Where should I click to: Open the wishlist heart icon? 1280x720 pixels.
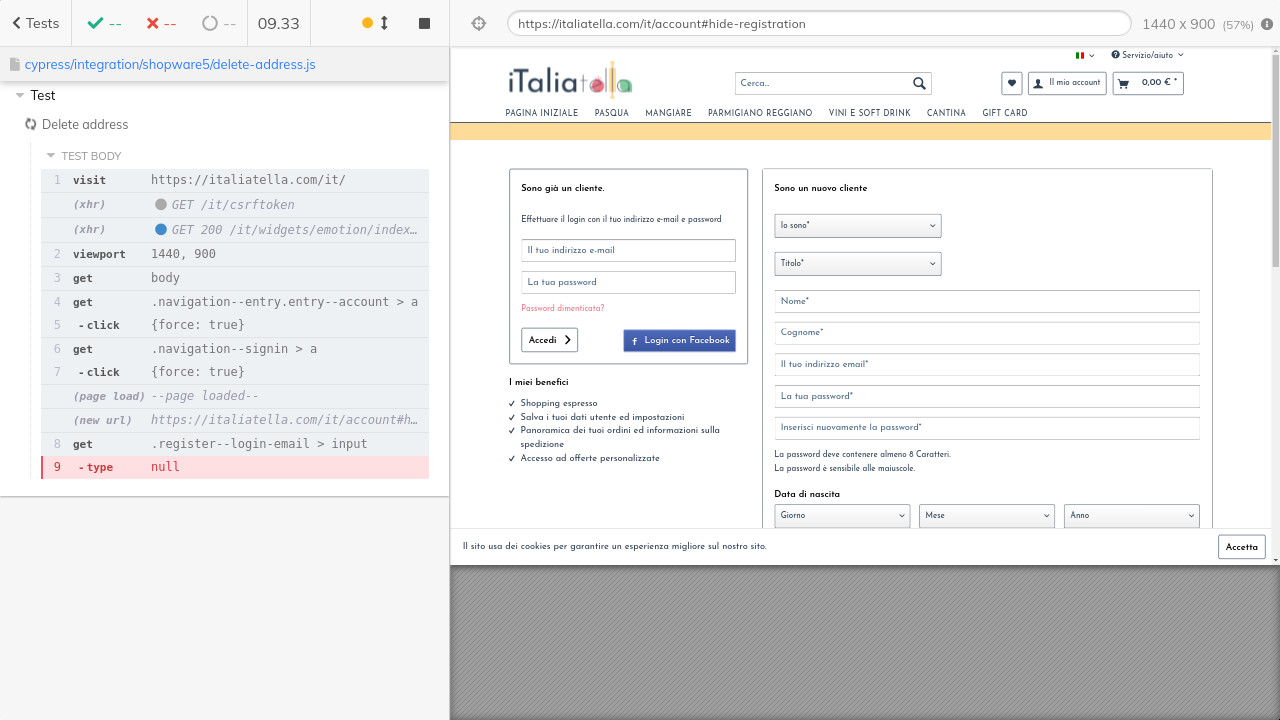coord(1012,83)
